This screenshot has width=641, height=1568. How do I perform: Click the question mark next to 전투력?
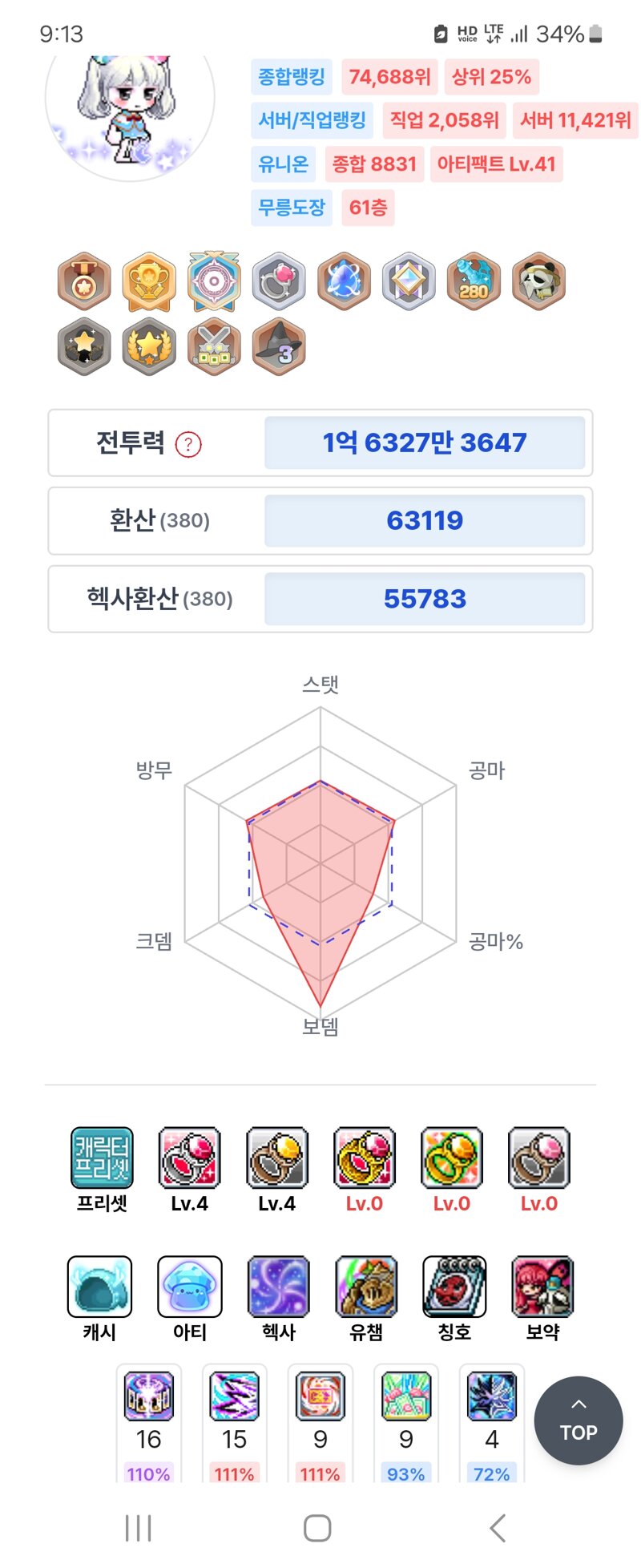[188, 444]
